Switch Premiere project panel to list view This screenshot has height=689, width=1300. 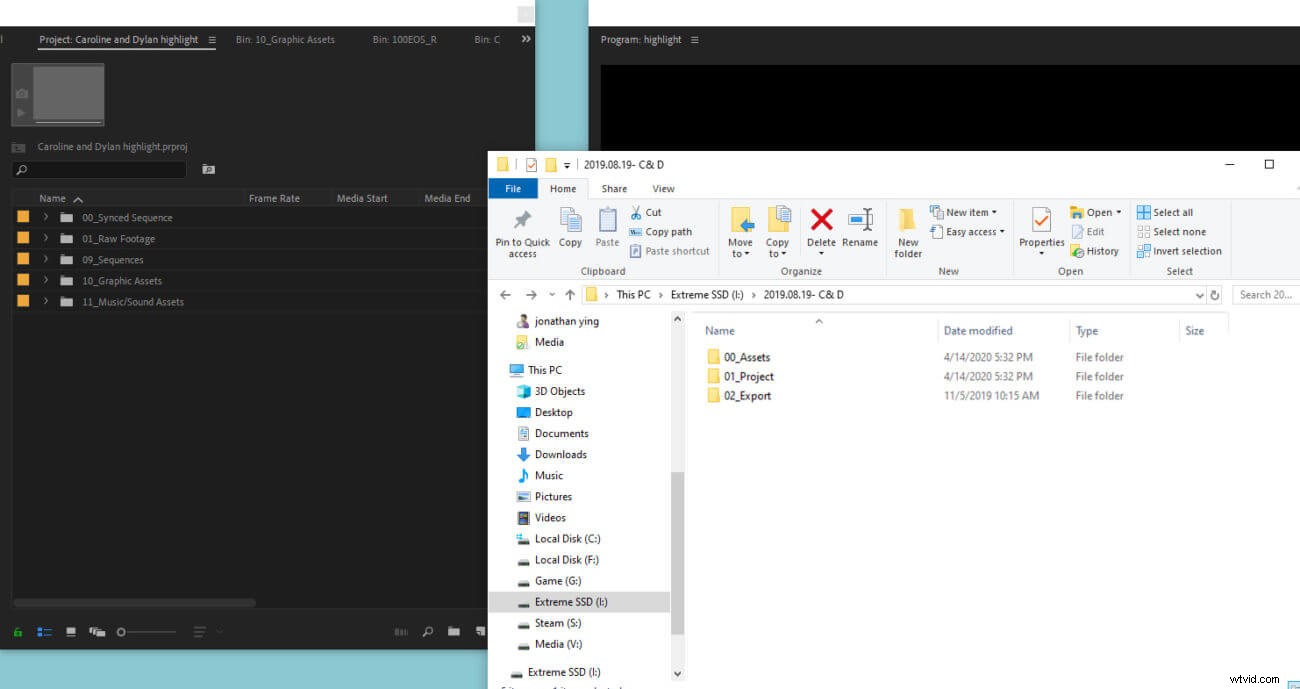point(44,632)
